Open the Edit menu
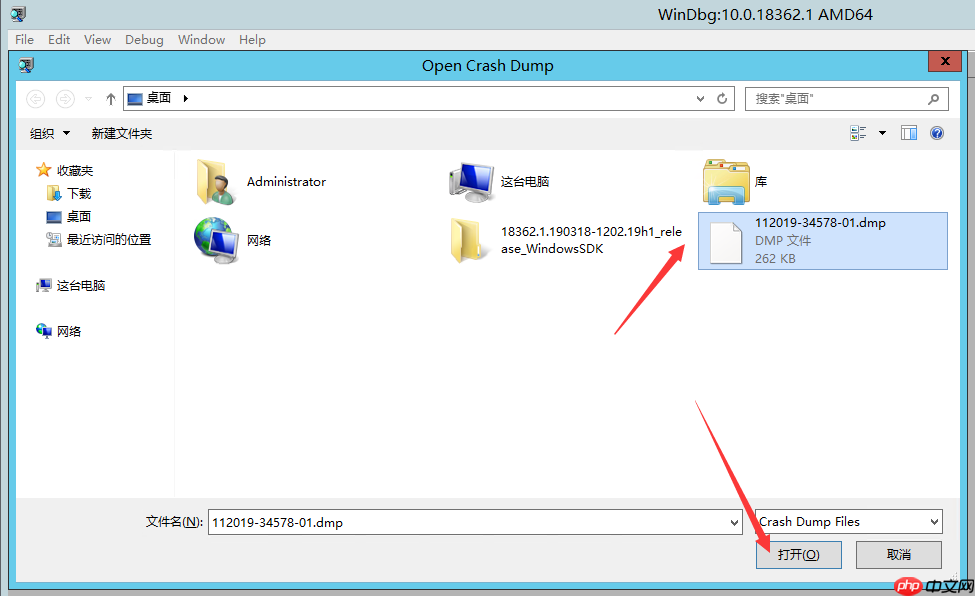Viewport: 975px width, 596px height. tap(59, 40)
